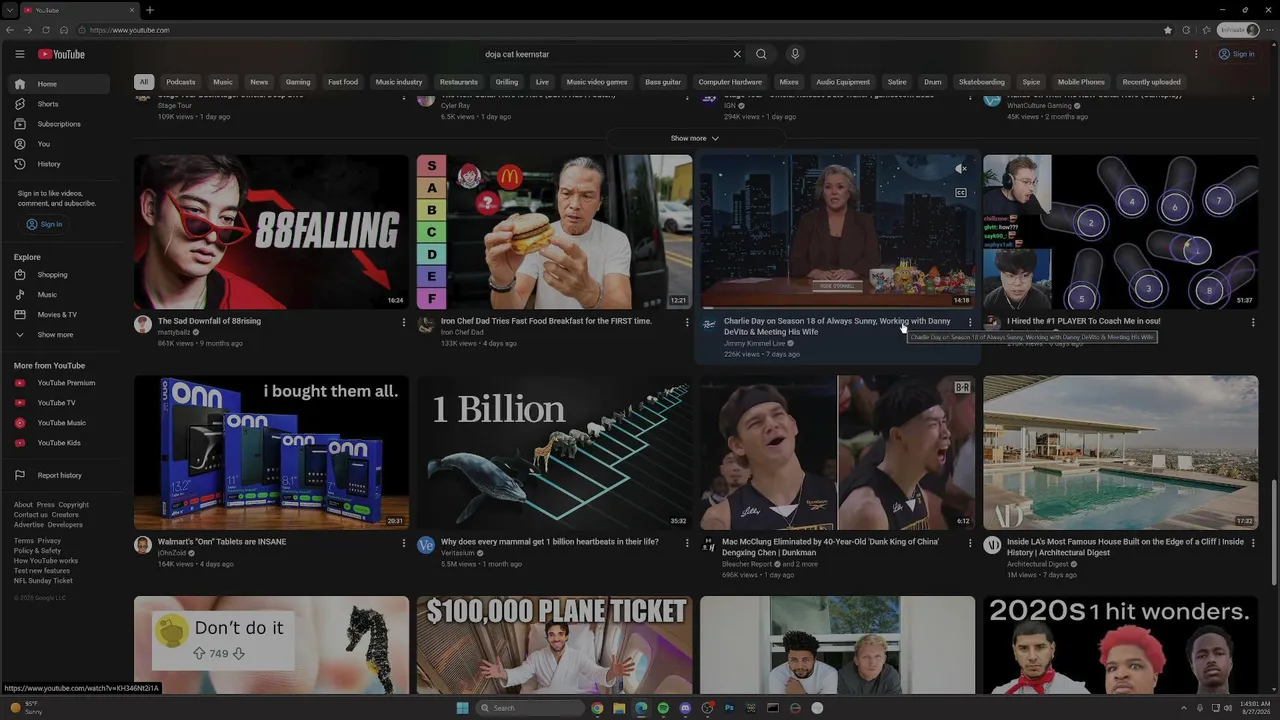Open the browser tab list dropdown
Viewport: 1280px width, 720px height.
click(10, 10)
